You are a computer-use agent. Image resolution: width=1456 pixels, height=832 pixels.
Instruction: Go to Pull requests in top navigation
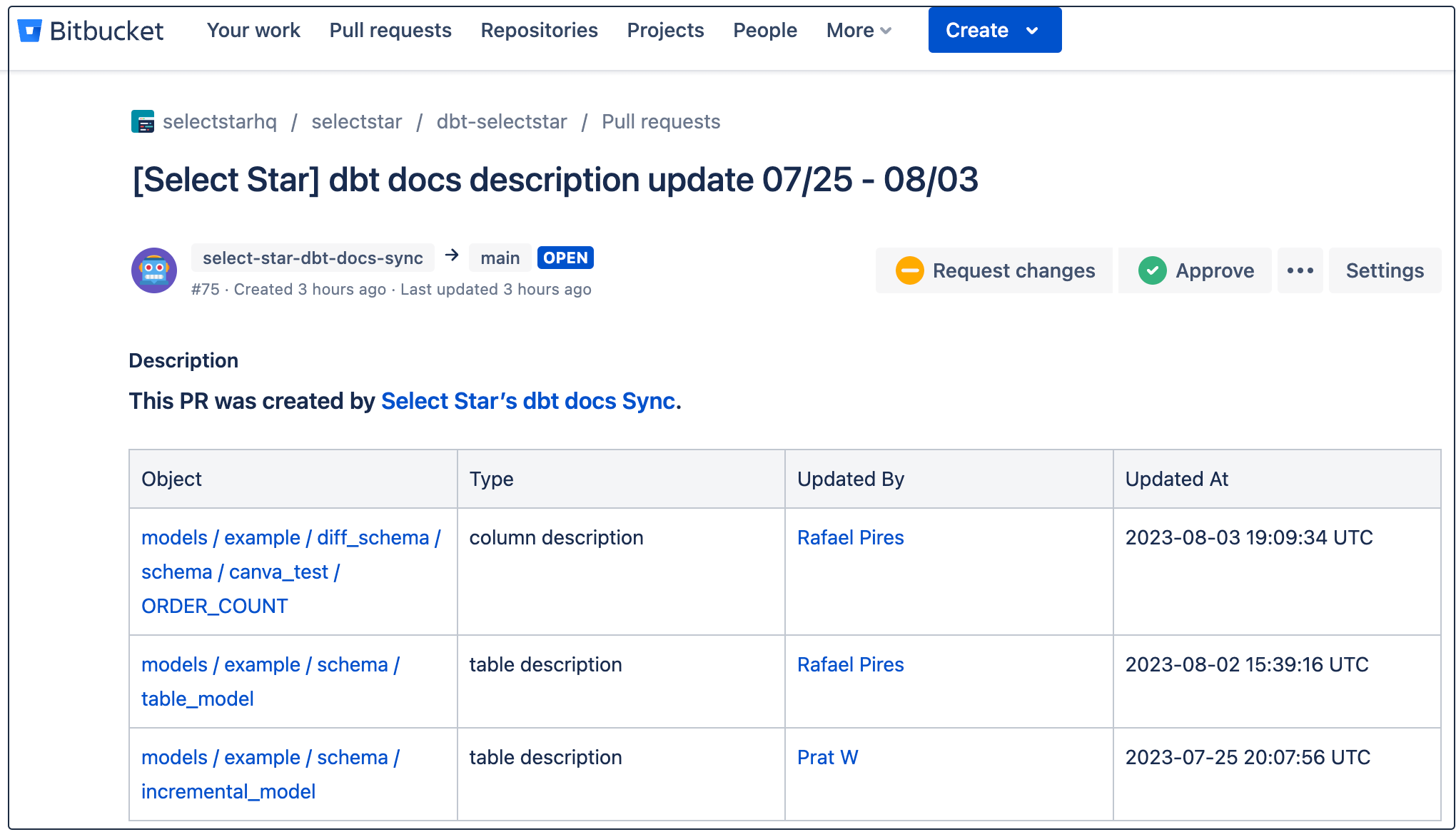(390, 31)
